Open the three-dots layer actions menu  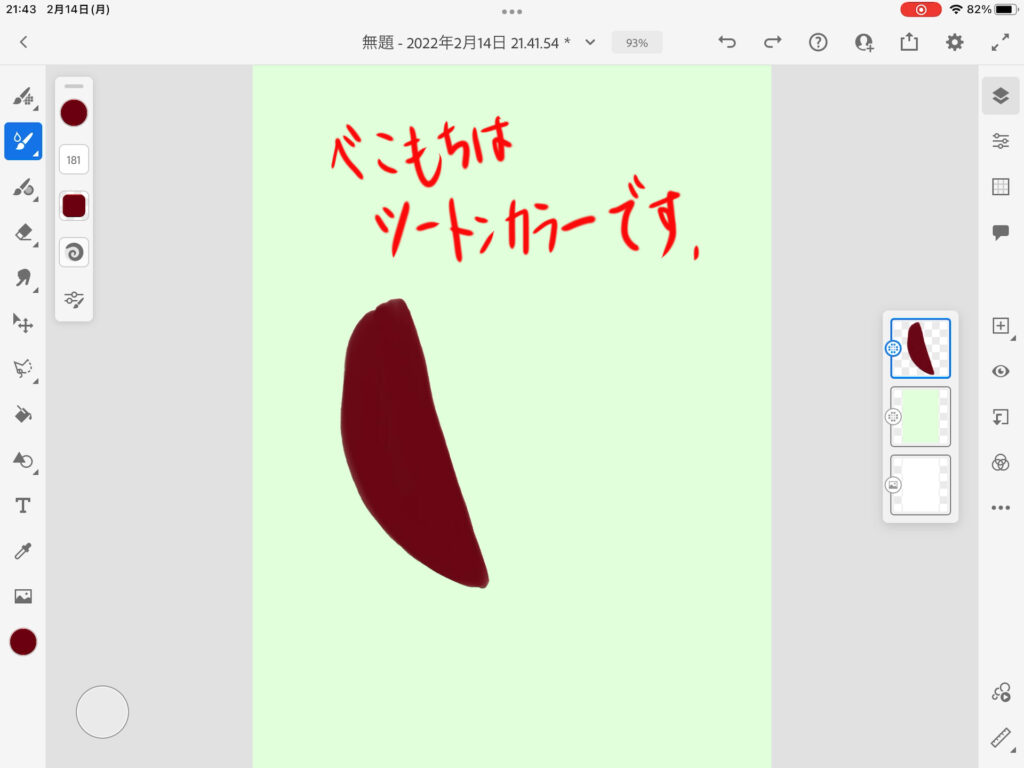point(1000,508)
